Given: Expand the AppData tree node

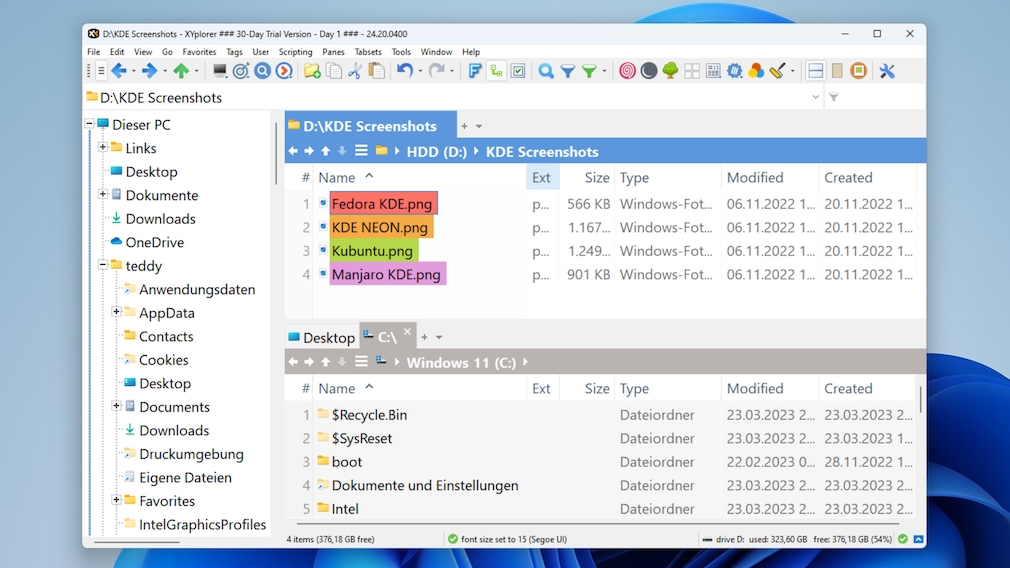Looking at the screenshot, I should [116, 312].
